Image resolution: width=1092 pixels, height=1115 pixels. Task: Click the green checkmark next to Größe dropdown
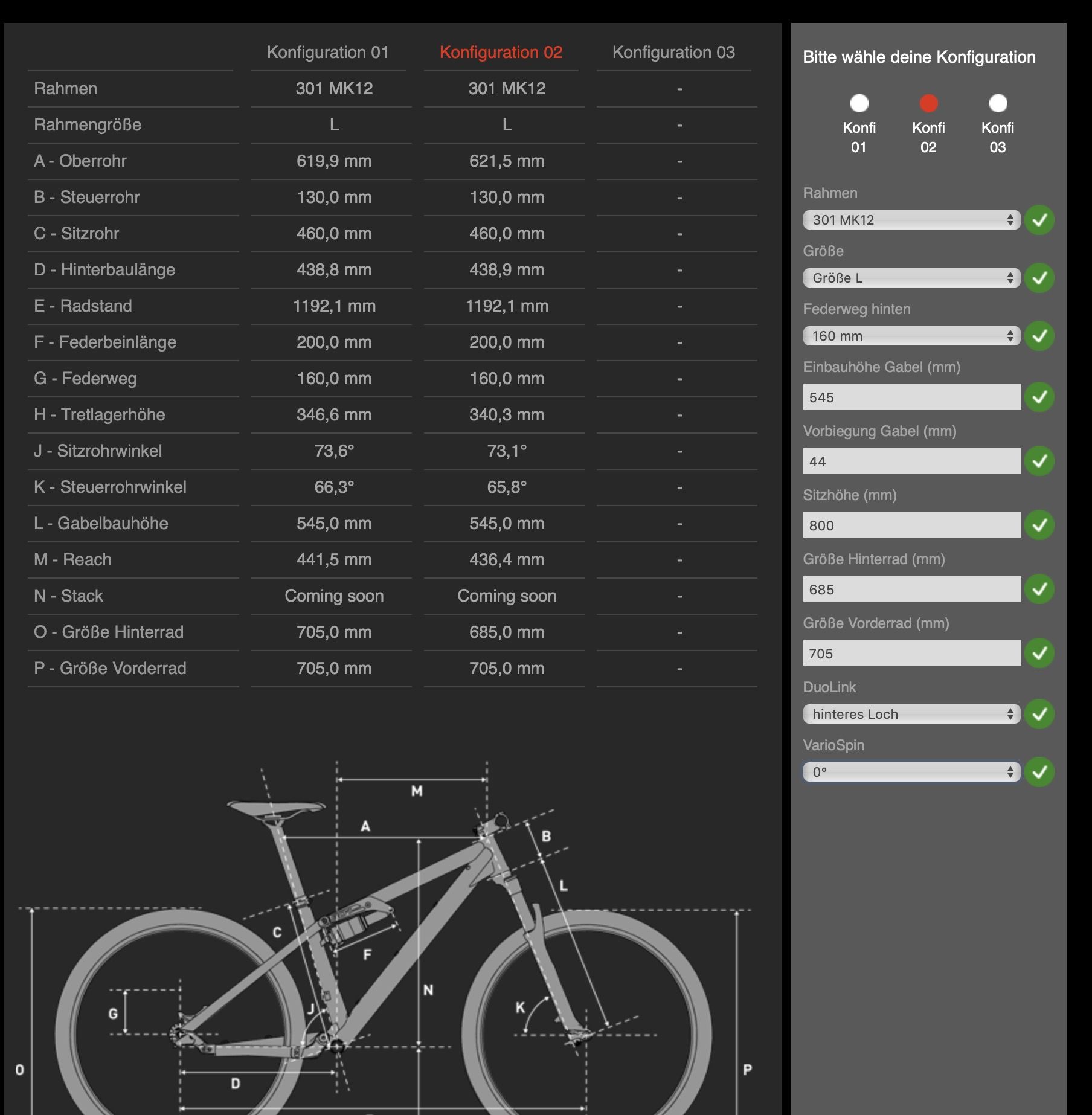[x=1039, y=278]
